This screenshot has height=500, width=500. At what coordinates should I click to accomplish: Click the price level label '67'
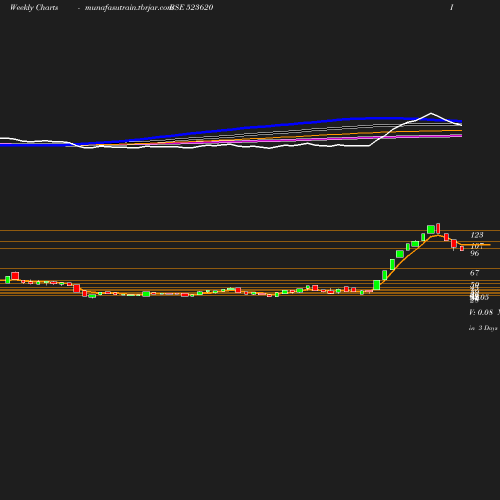point(474,273)
